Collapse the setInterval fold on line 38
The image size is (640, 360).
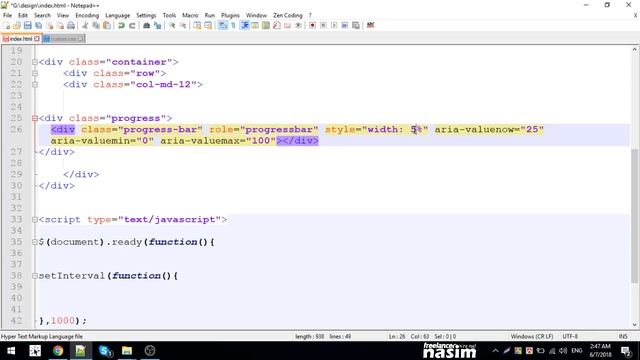coord(35,276)
